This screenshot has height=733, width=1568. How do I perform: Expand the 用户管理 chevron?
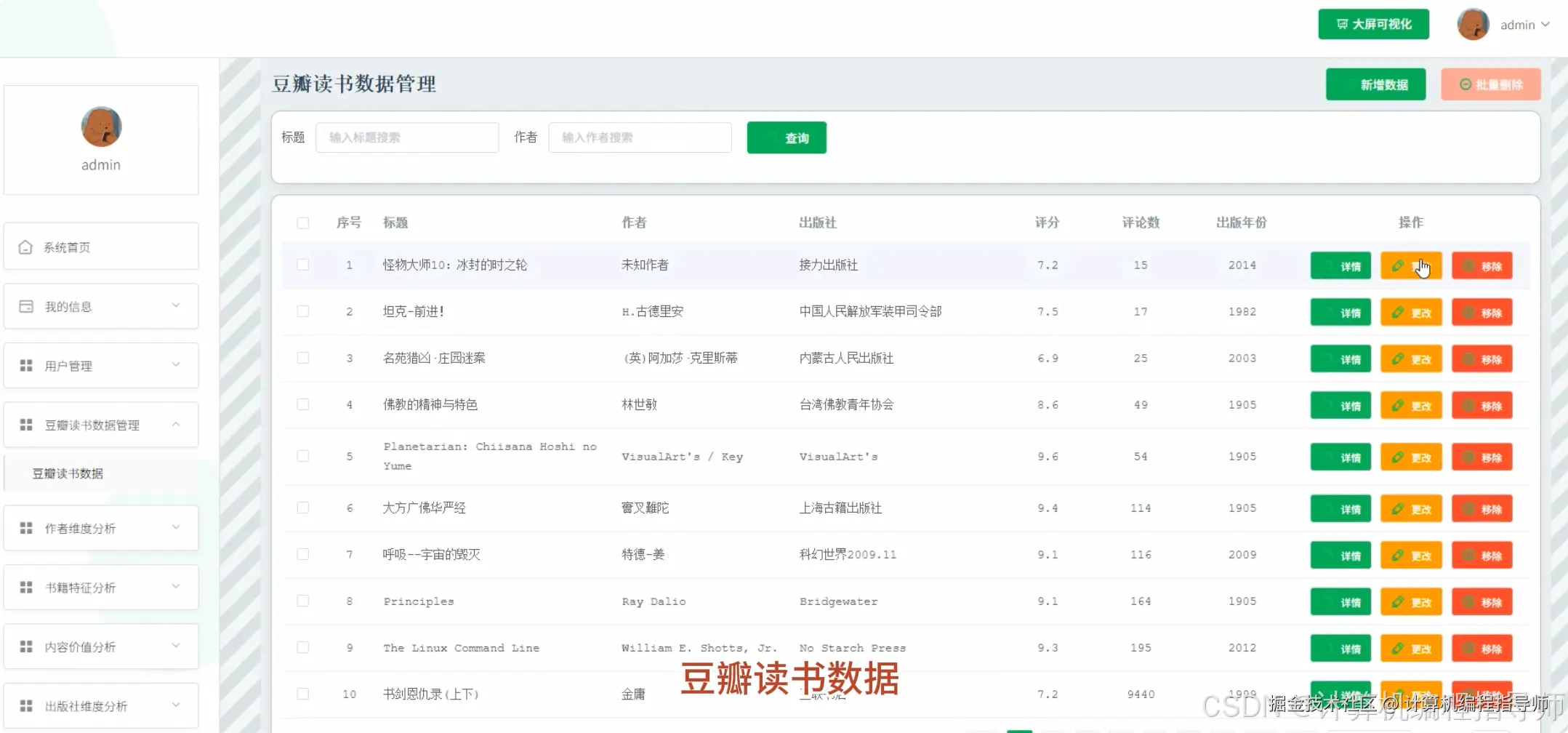point(176,364)
